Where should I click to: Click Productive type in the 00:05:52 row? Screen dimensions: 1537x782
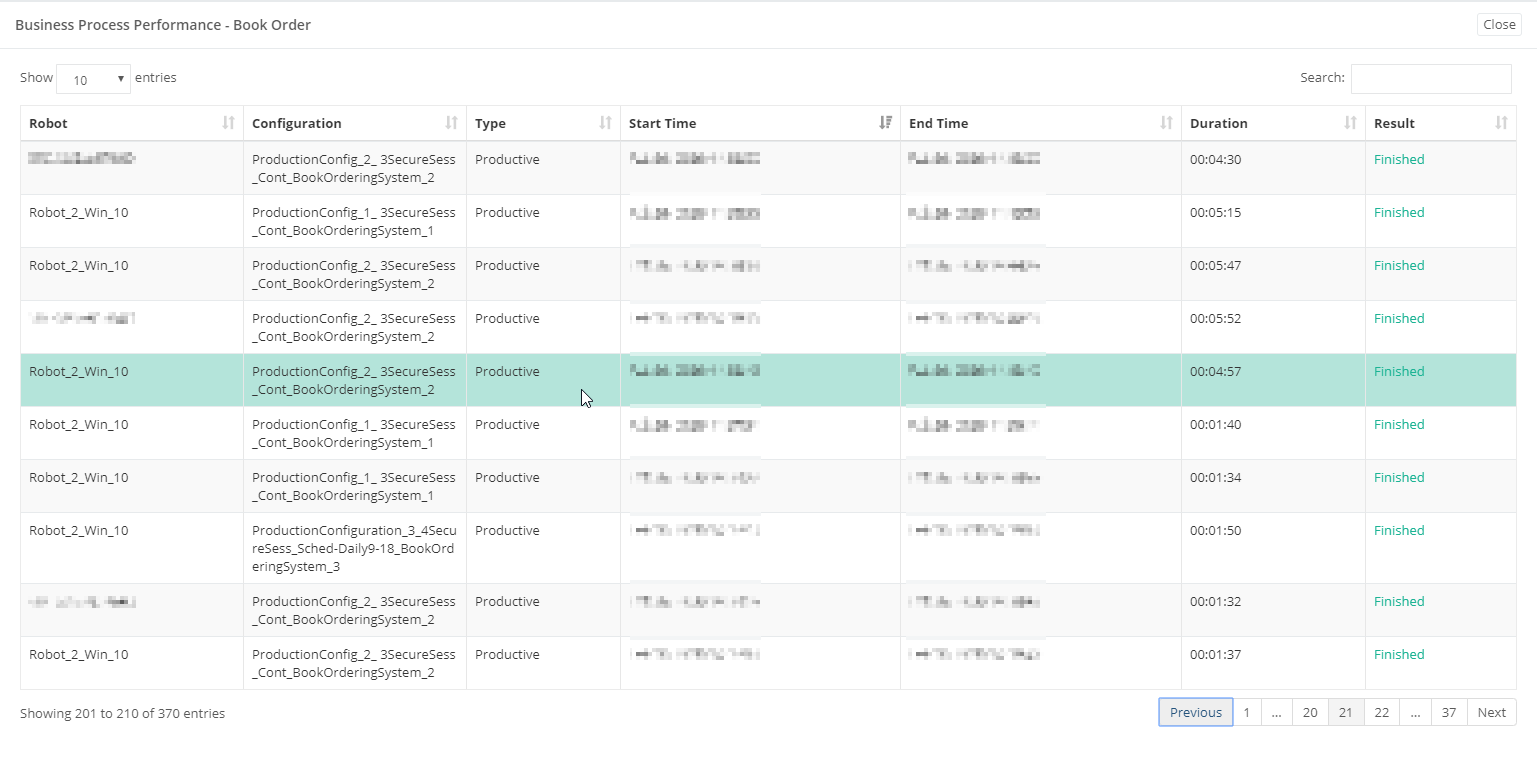pos(507,318)
